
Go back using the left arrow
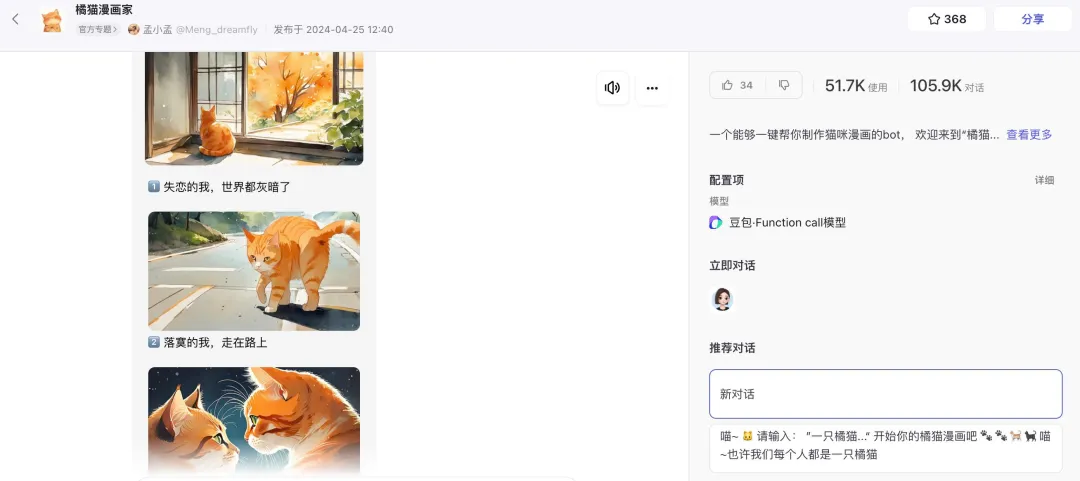click(15, 19)
